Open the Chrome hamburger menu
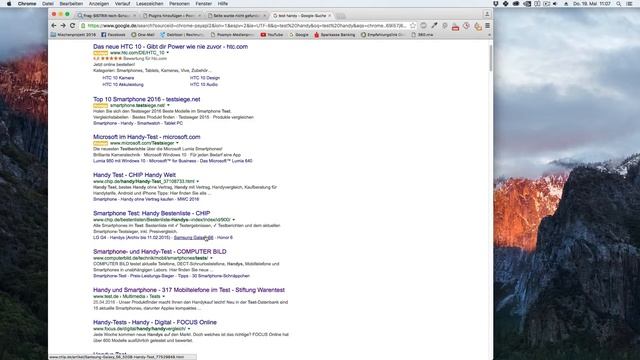This screenshot has width=640, height=360. click(x=487, y=26)
